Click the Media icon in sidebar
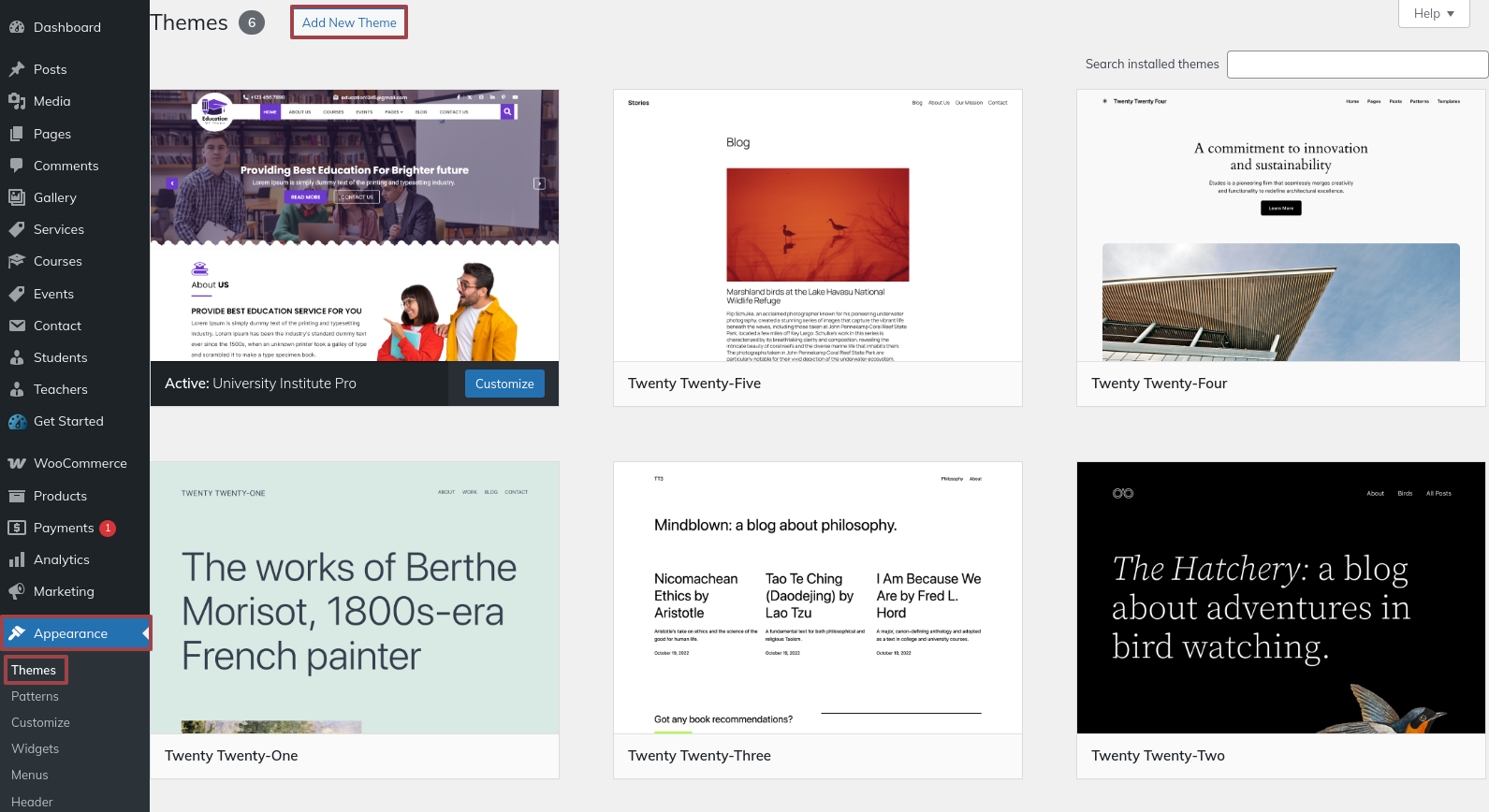 tap(17, 101)
